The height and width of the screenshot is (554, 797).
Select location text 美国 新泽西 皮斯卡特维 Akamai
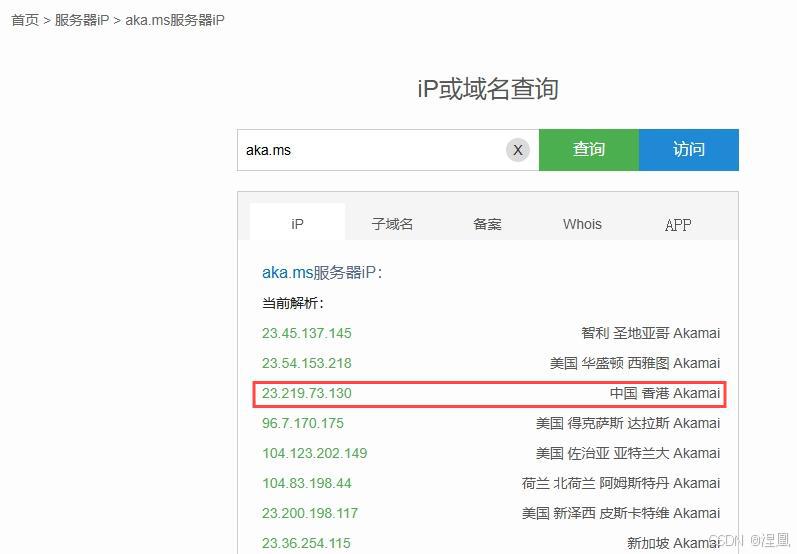point(621,513)
